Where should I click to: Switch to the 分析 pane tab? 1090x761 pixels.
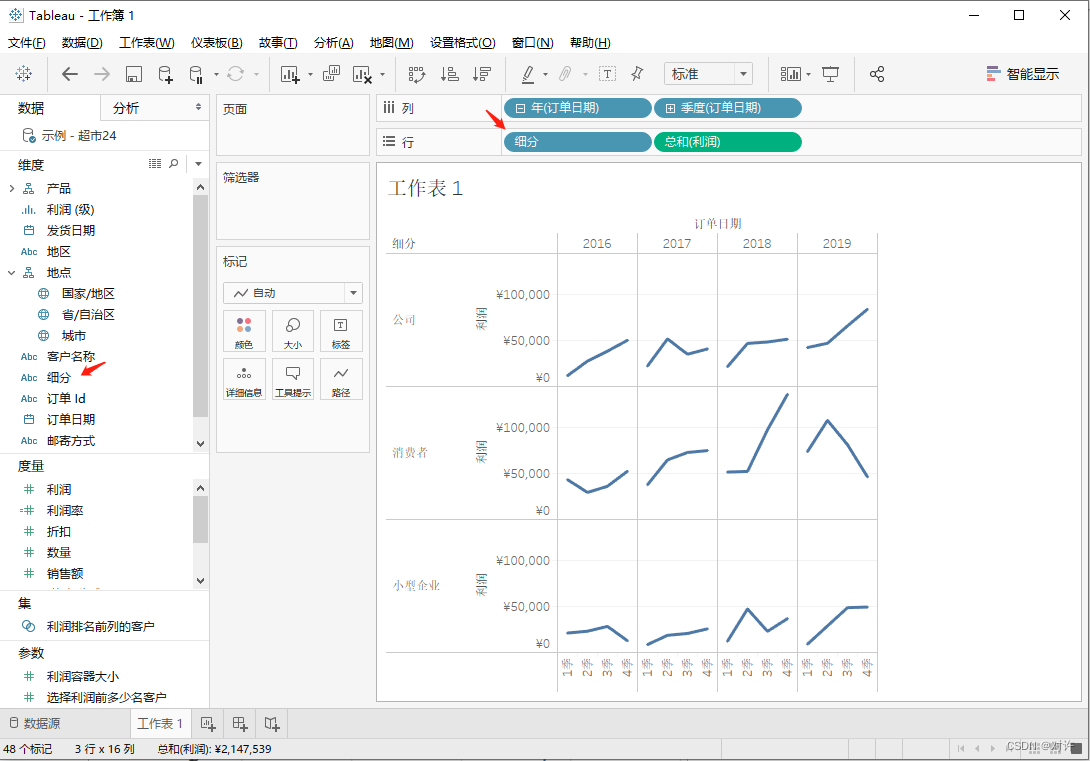(x=154, y=108)
